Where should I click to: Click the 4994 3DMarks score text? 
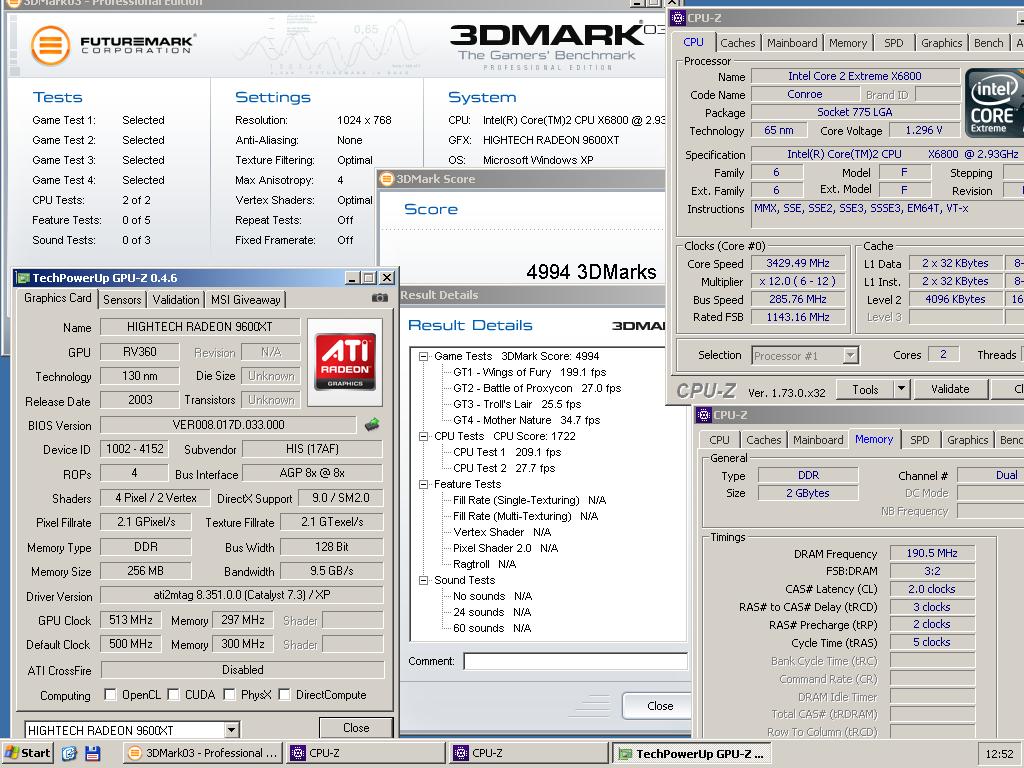click(x=591, y=272)
